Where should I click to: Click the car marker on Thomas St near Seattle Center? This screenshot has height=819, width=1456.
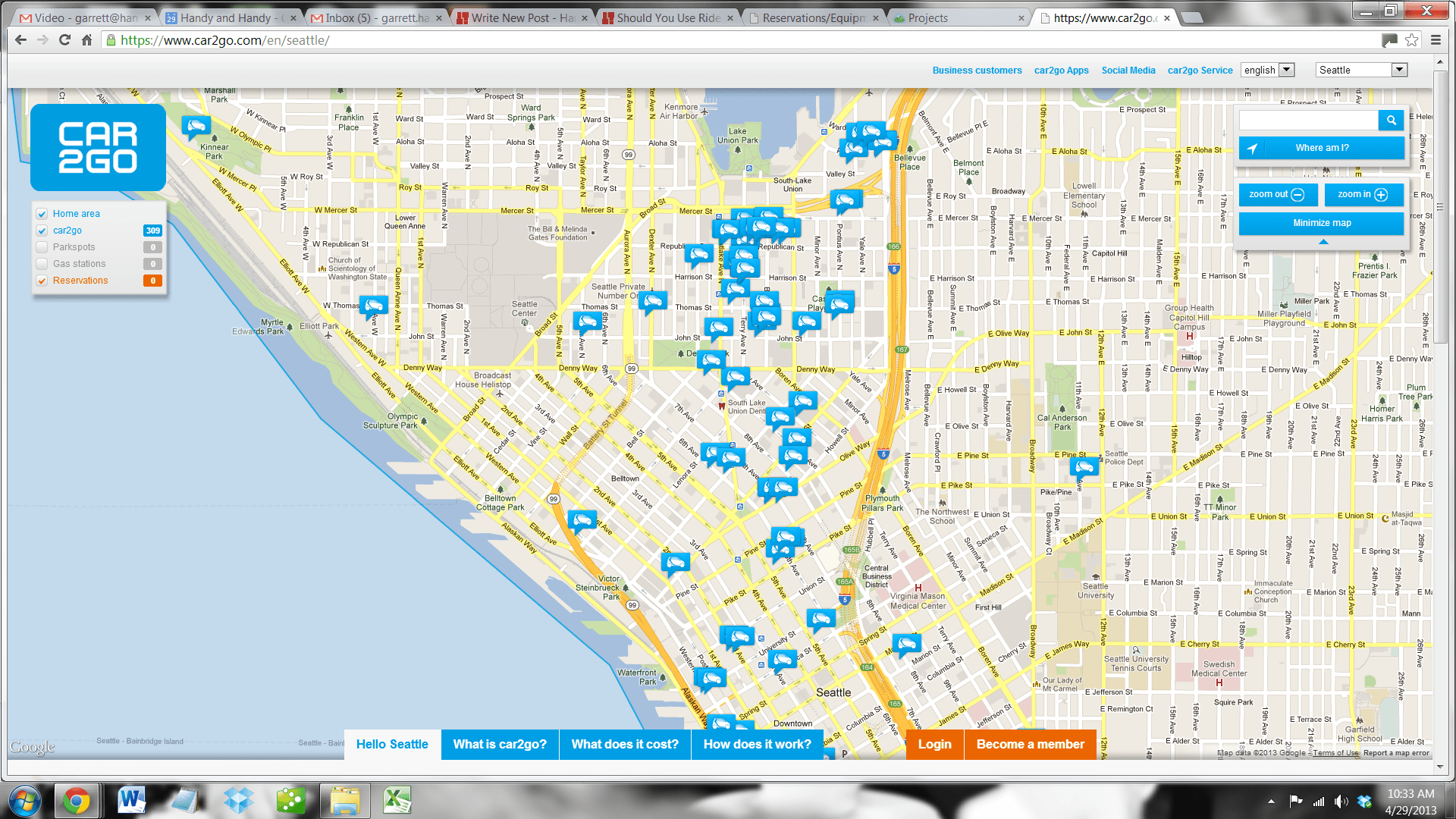pyautogui.click(x=587, y=322)
